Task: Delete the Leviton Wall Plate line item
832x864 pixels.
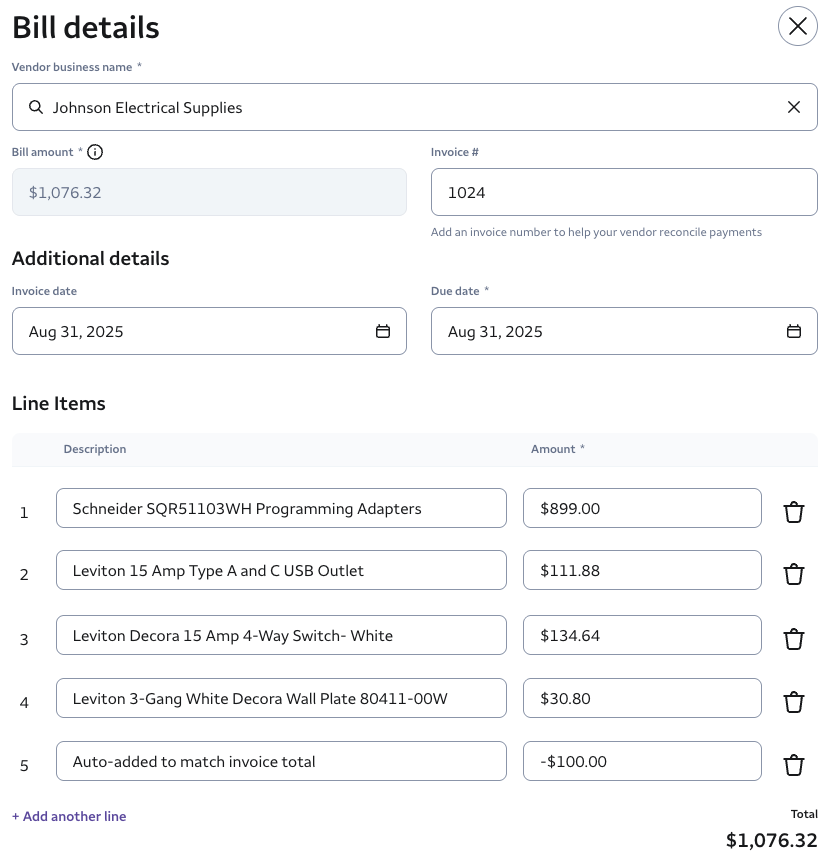Action: click(793, 702)
